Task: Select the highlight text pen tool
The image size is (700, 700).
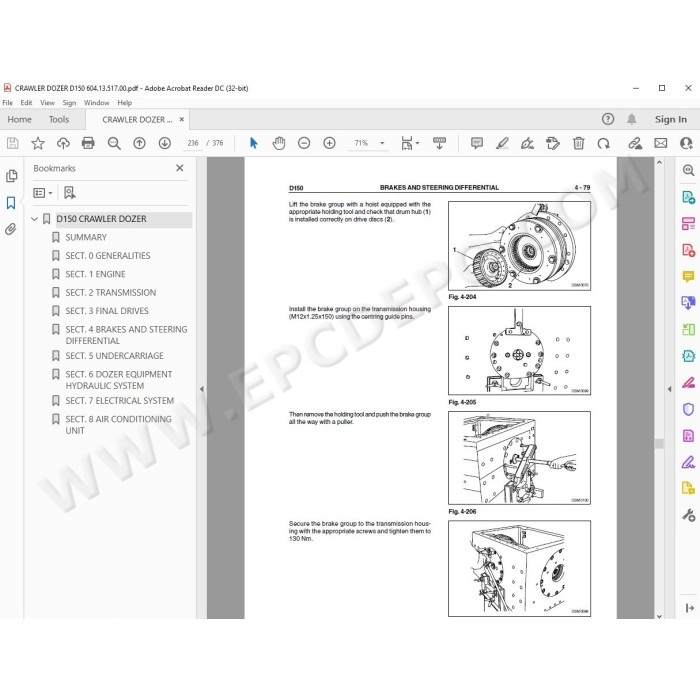Action: point(502,143)
